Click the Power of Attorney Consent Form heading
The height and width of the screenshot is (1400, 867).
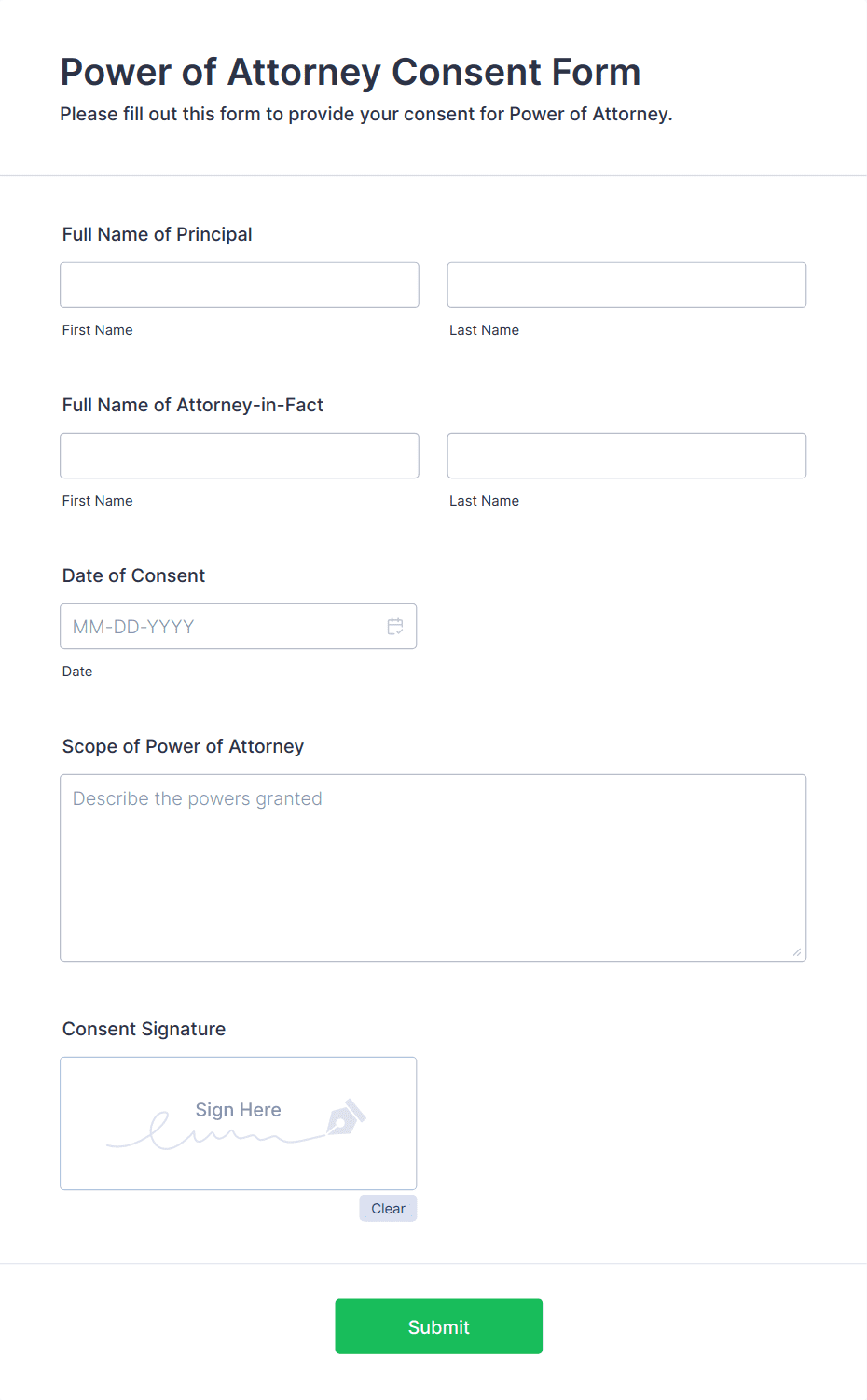(351, 72)
